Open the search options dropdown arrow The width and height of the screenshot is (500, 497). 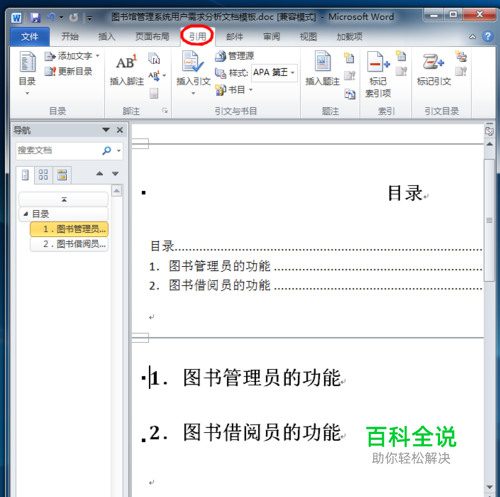point(119,151)
